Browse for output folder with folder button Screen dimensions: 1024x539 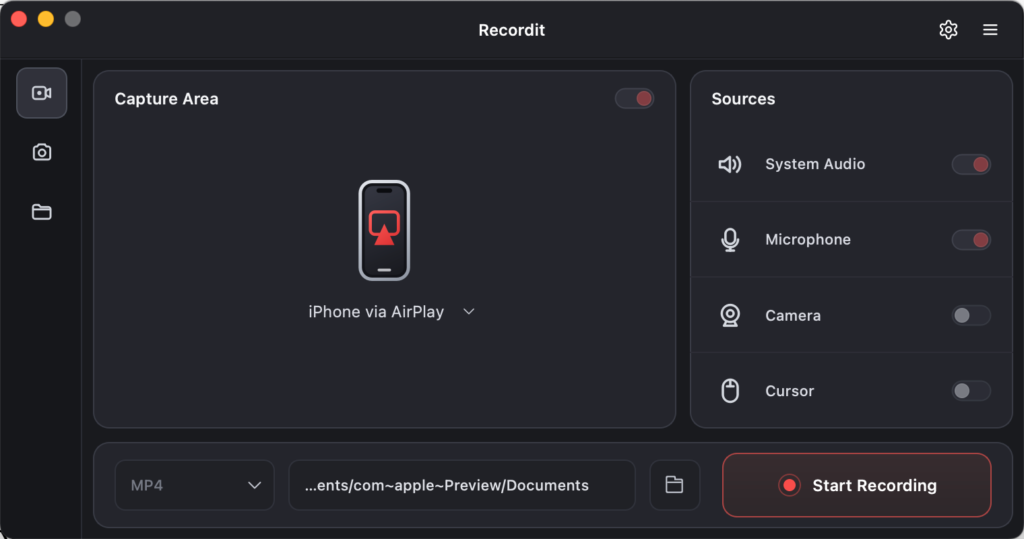click(x=675, y=485)
